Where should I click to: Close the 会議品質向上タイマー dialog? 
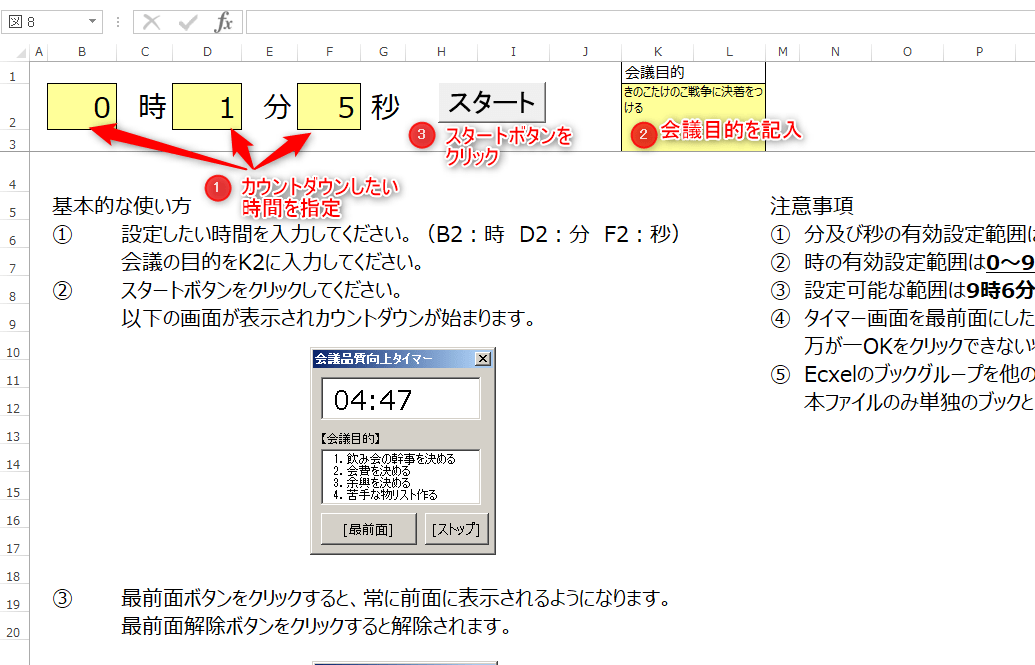[x=485, y=357]
